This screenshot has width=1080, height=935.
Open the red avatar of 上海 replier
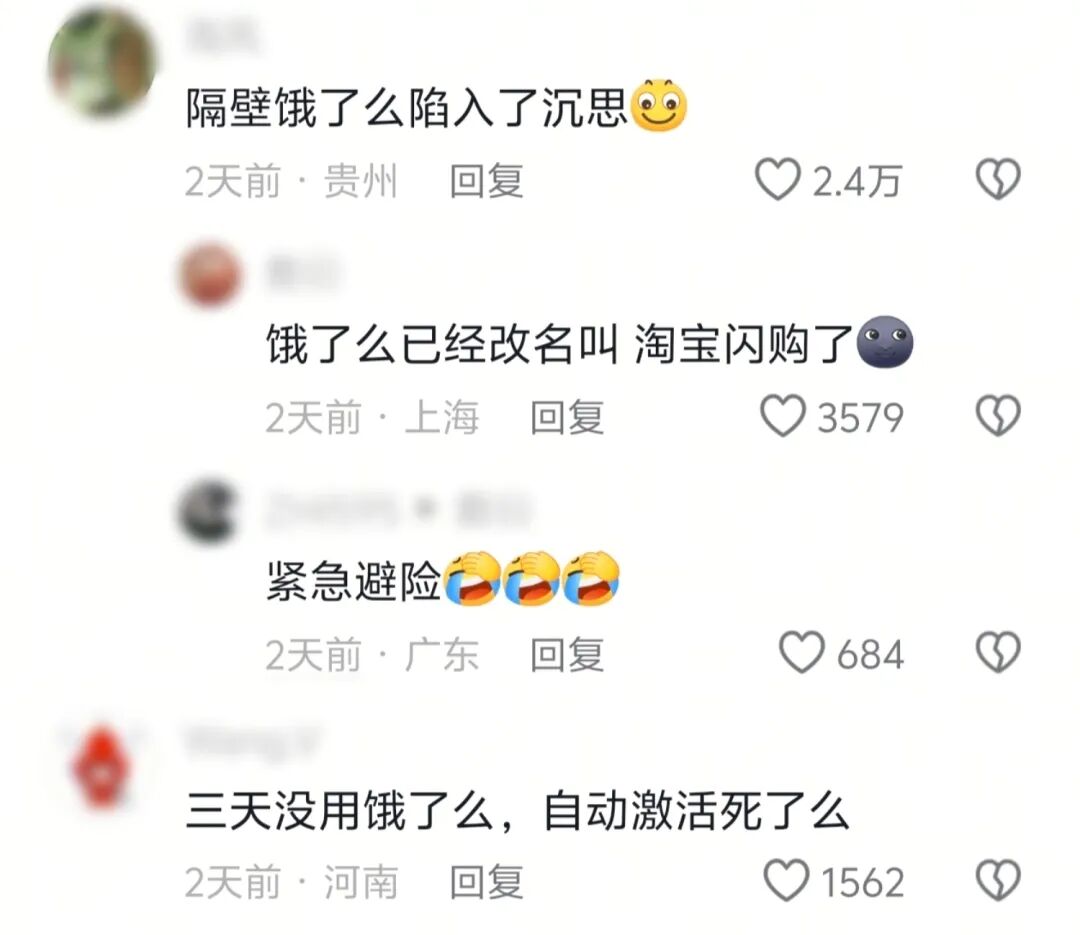(210, 274)
